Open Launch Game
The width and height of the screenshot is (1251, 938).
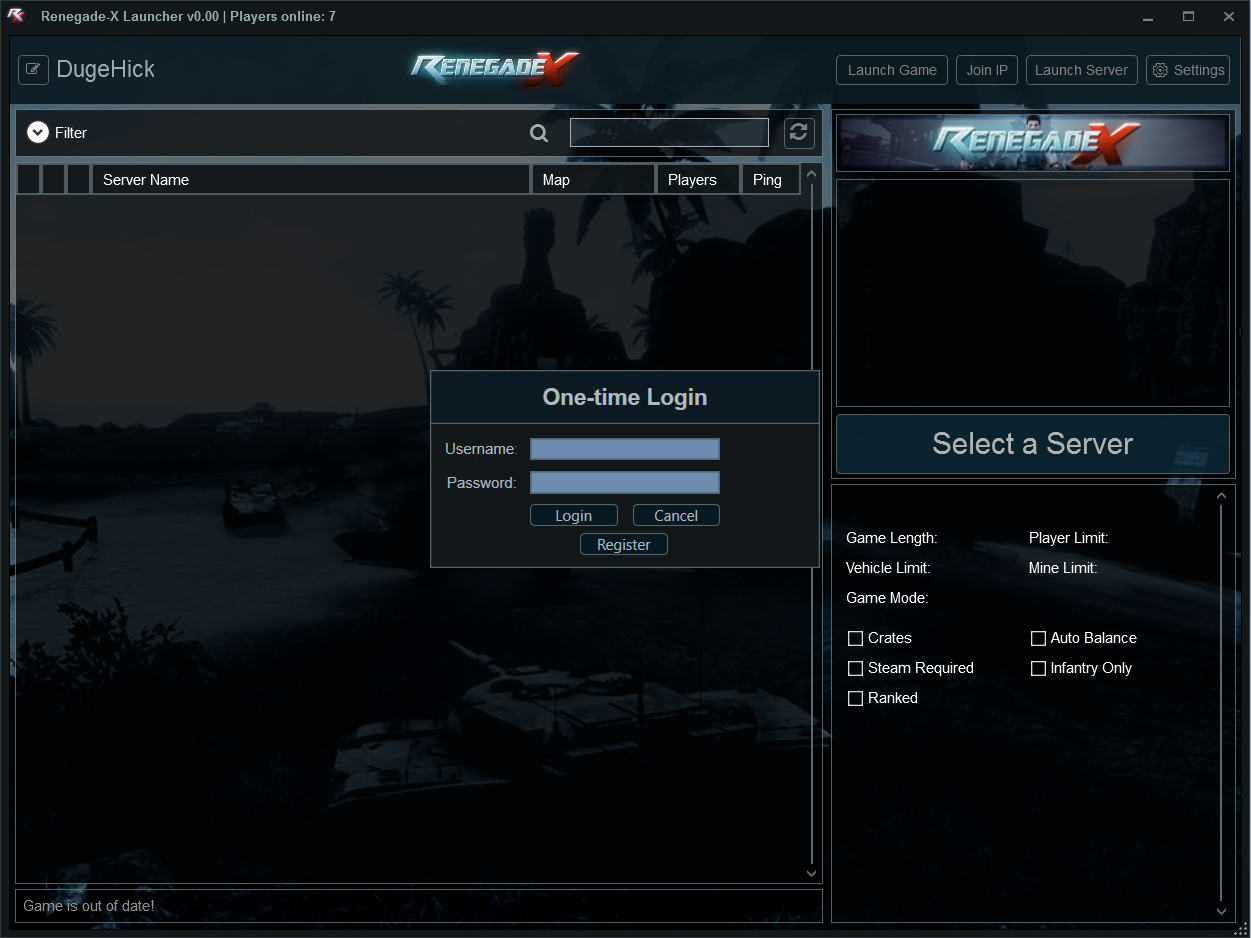tap(892, 70)
